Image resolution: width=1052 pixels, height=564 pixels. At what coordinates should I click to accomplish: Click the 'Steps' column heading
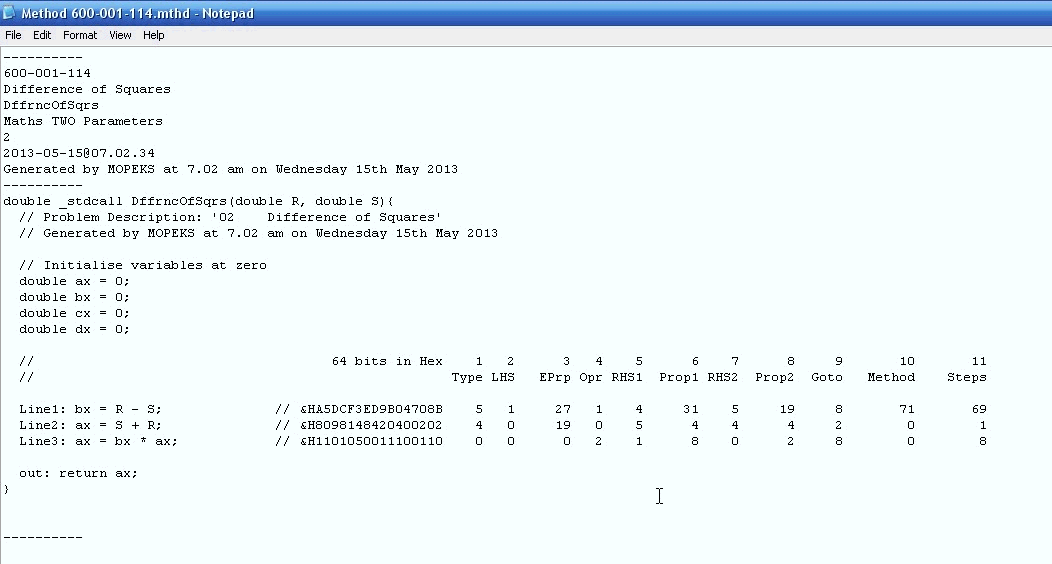(967, 378)
